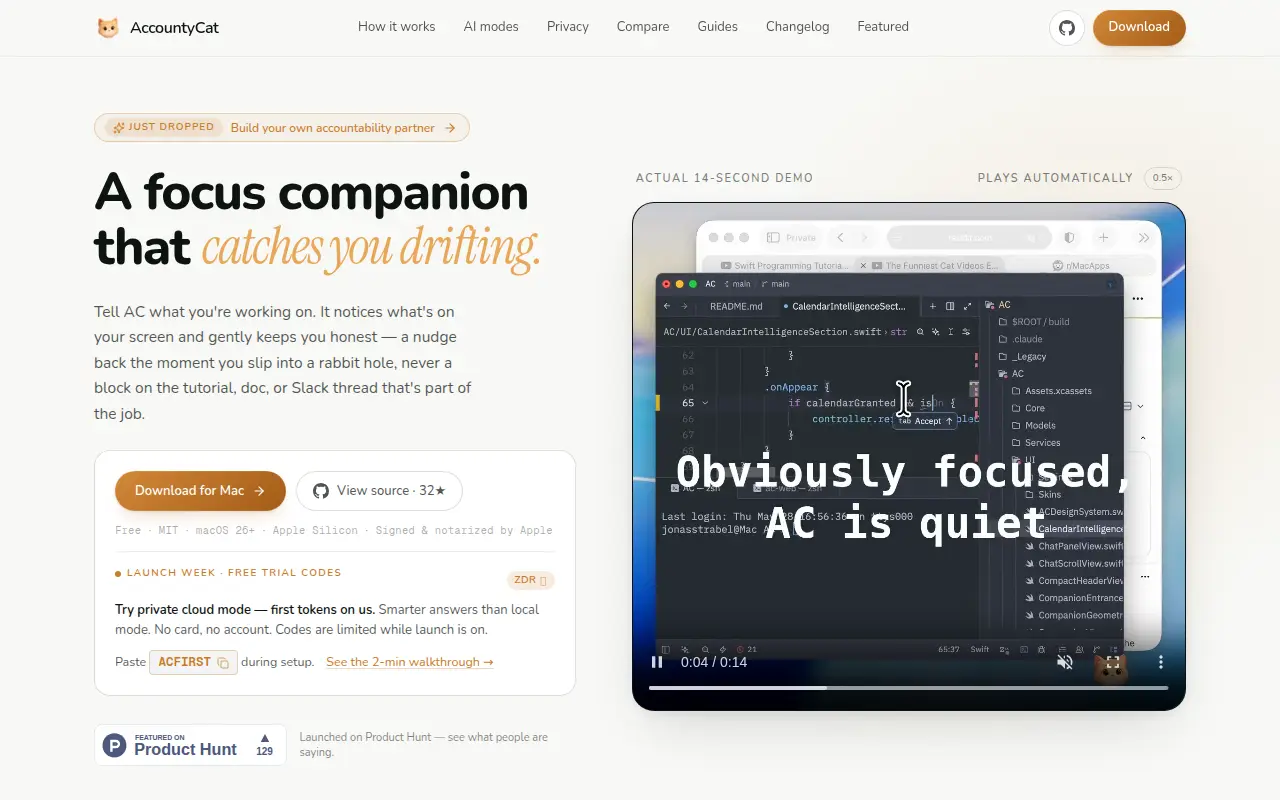Expand the Services folder in video

pyautogui.click(x=1036, y=442)
